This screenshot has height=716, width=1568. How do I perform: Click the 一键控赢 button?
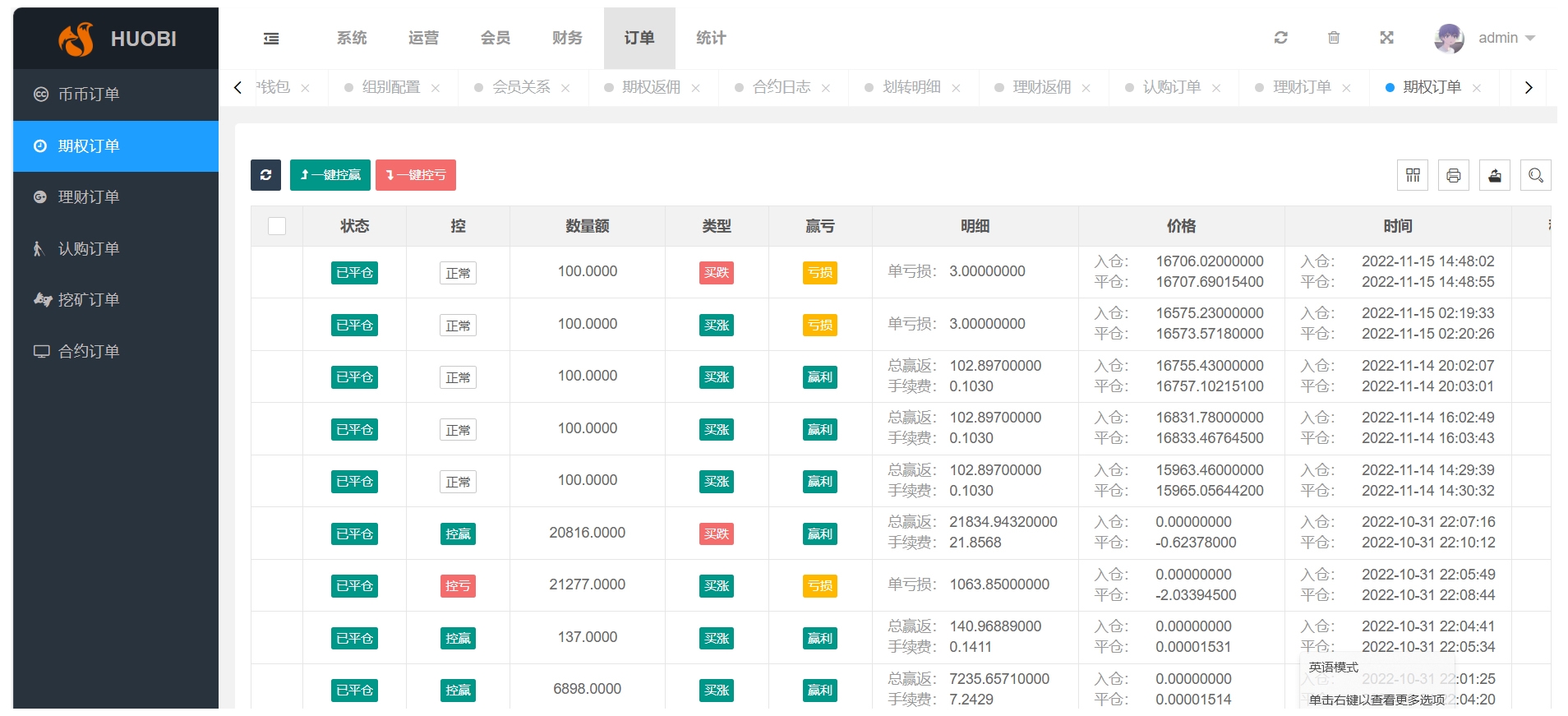pos(330,175)
